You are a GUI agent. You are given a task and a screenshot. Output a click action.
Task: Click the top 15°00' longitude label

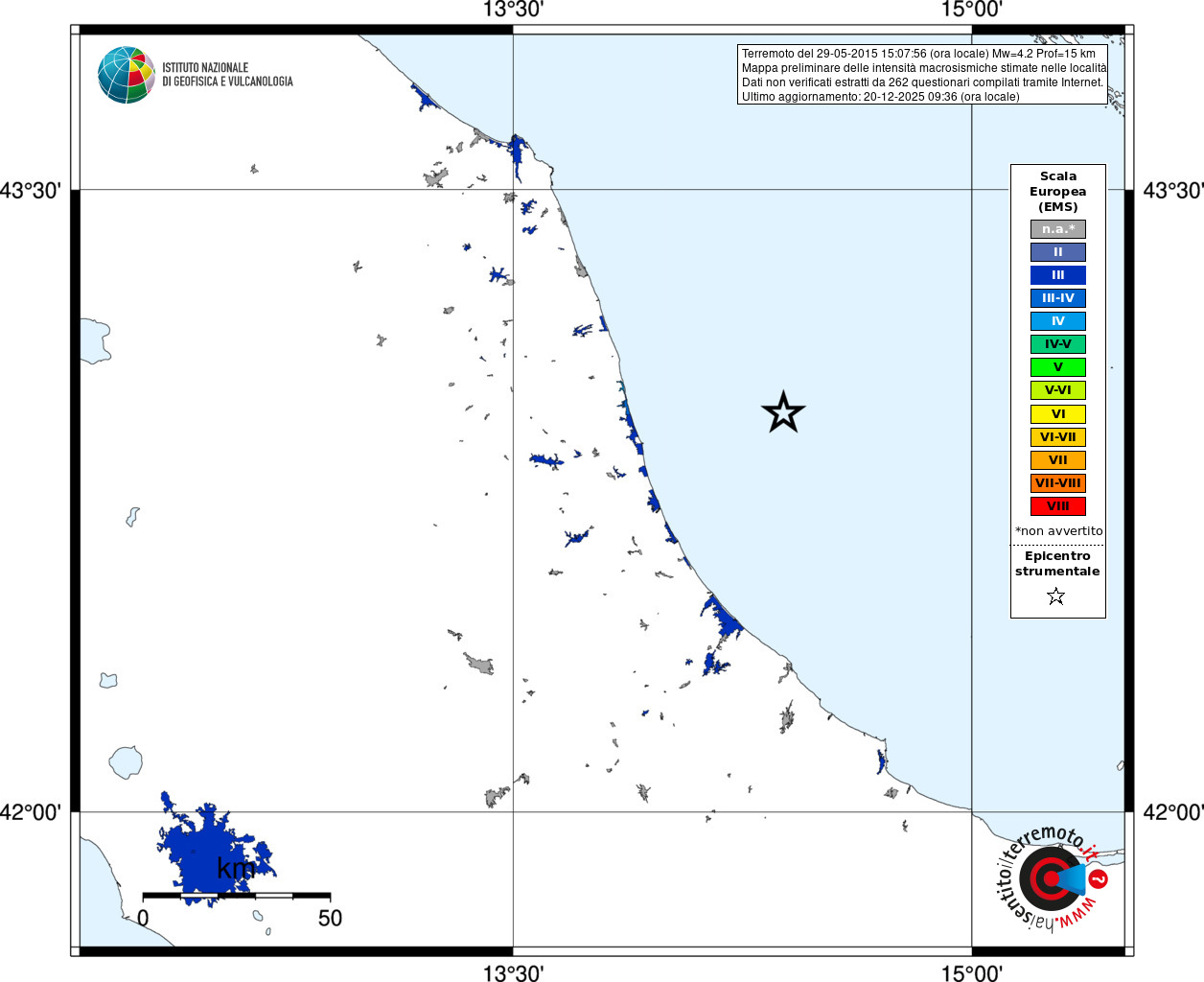click(x=972, y=10)
